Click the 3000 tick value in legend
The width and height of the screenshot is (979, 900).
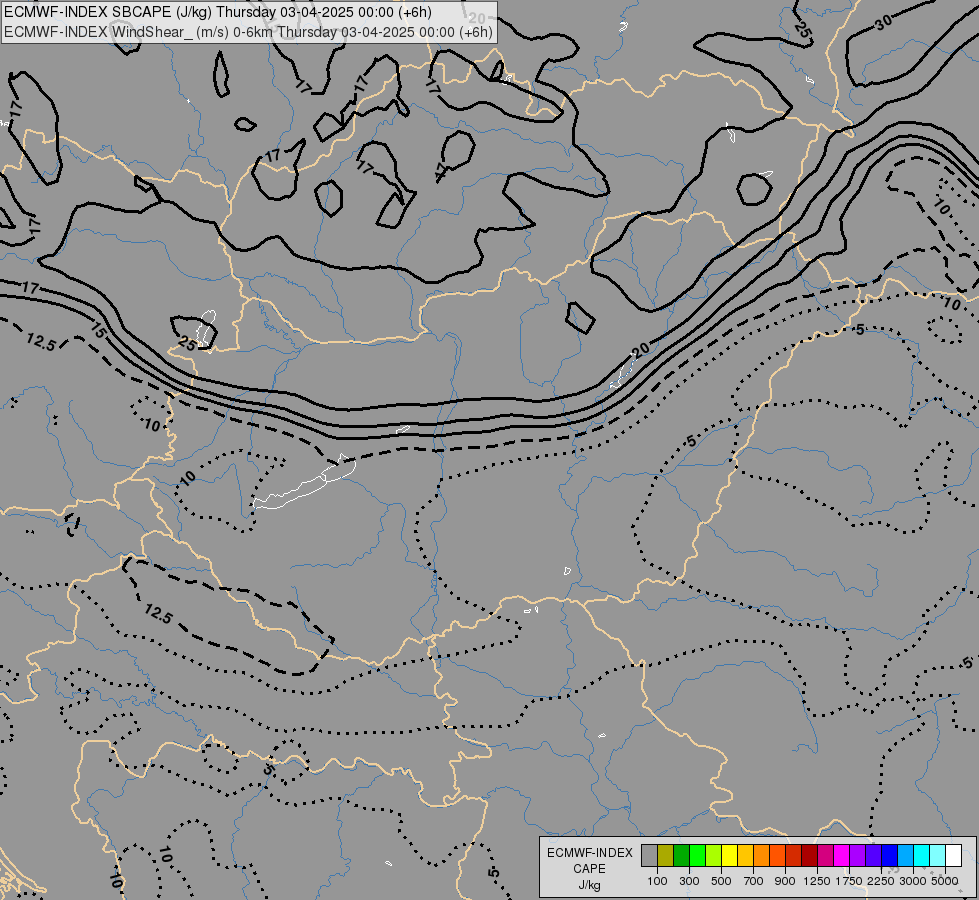(913, 881)
